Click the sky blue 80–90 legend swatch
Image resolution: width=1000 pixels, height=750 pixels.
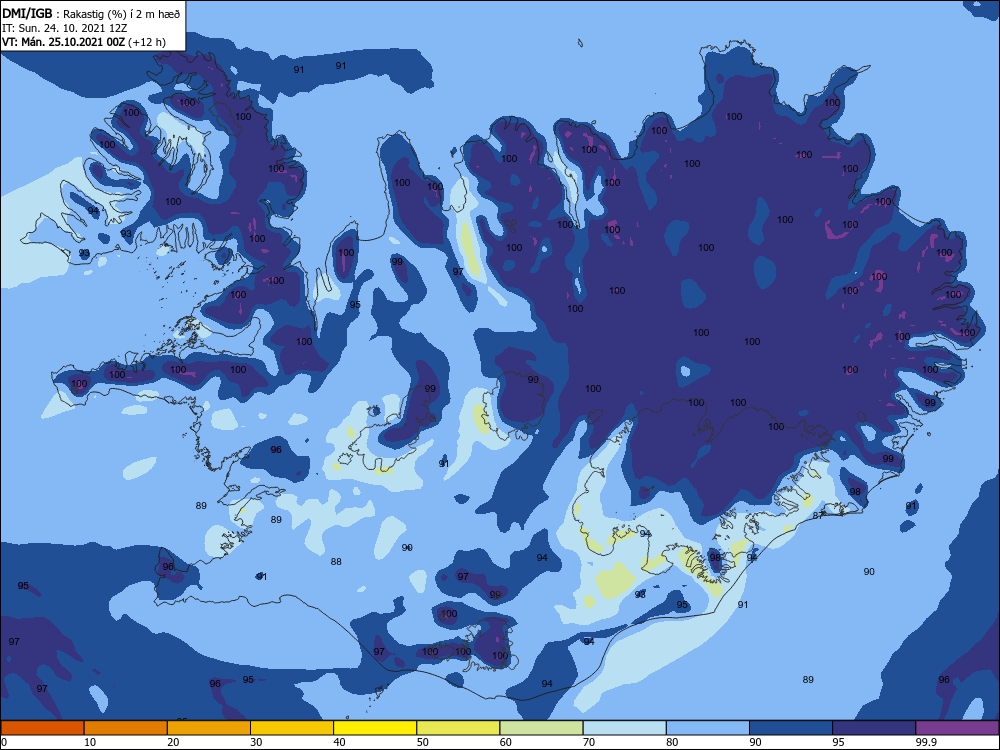(708, 728)
